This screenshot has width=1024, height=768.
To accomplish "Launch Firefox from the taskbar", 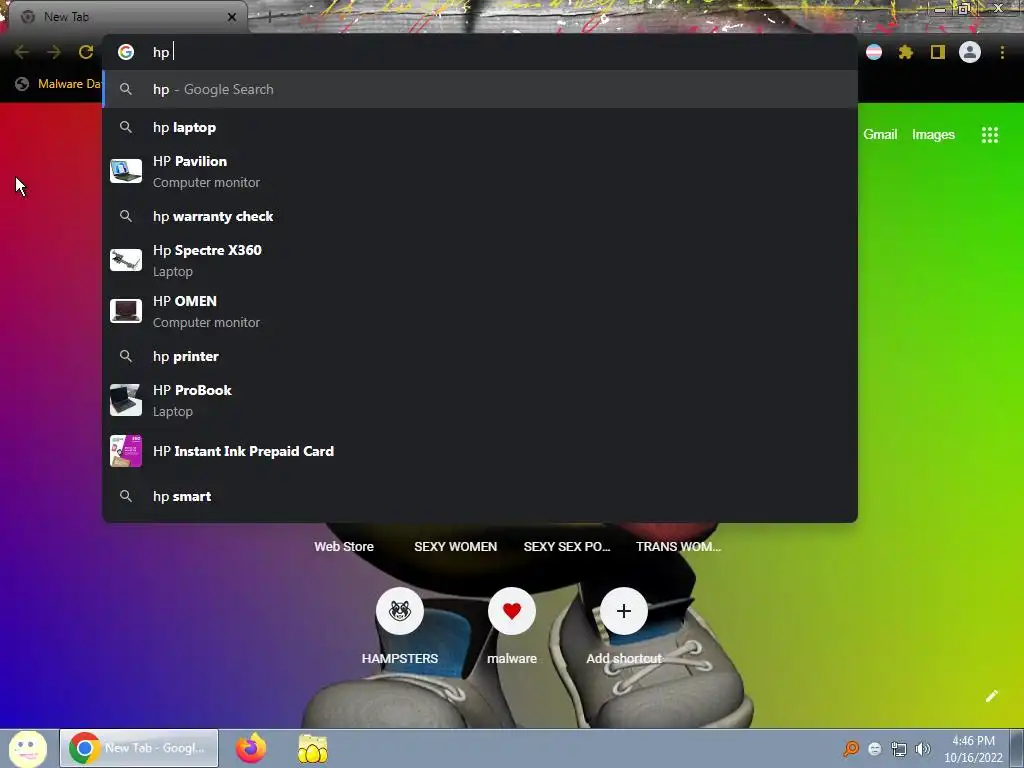I will [x=251, y=748].
